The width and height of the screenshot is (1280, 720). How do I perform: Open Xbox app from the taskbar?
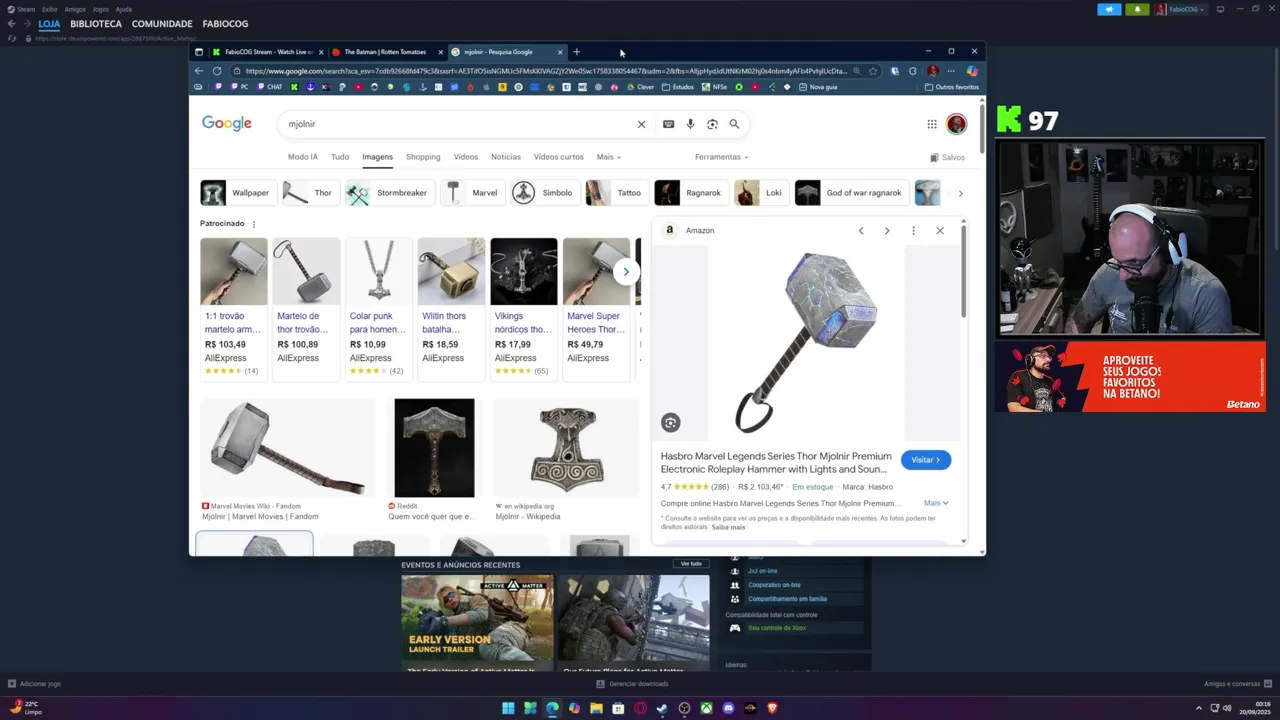(706, 708)
